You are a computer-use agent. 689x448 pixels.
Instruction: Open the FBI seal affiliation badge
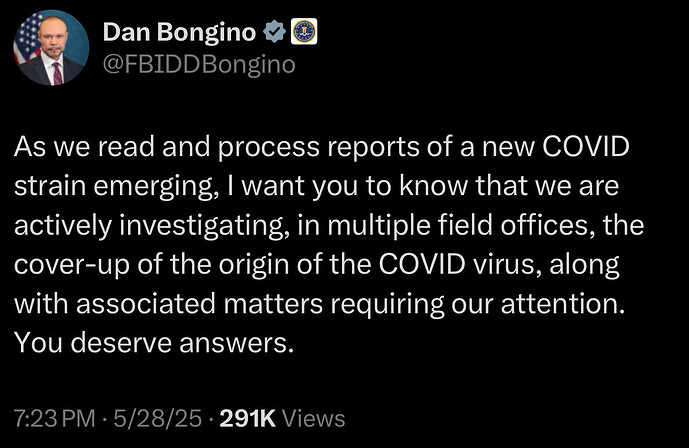(304, 32)
